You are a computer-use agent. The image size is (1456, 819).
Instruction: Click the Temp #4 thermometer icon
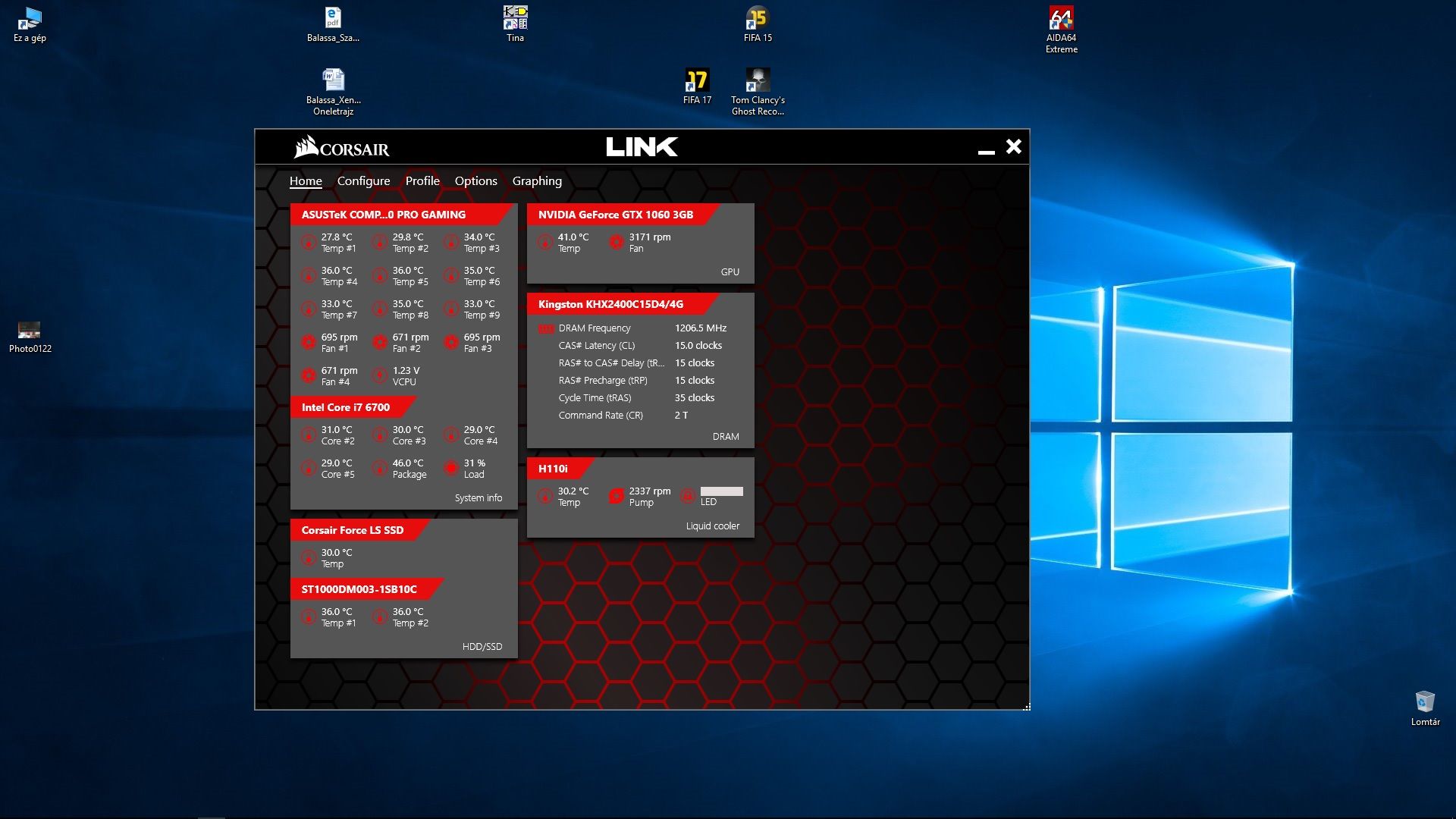point(309,276)
